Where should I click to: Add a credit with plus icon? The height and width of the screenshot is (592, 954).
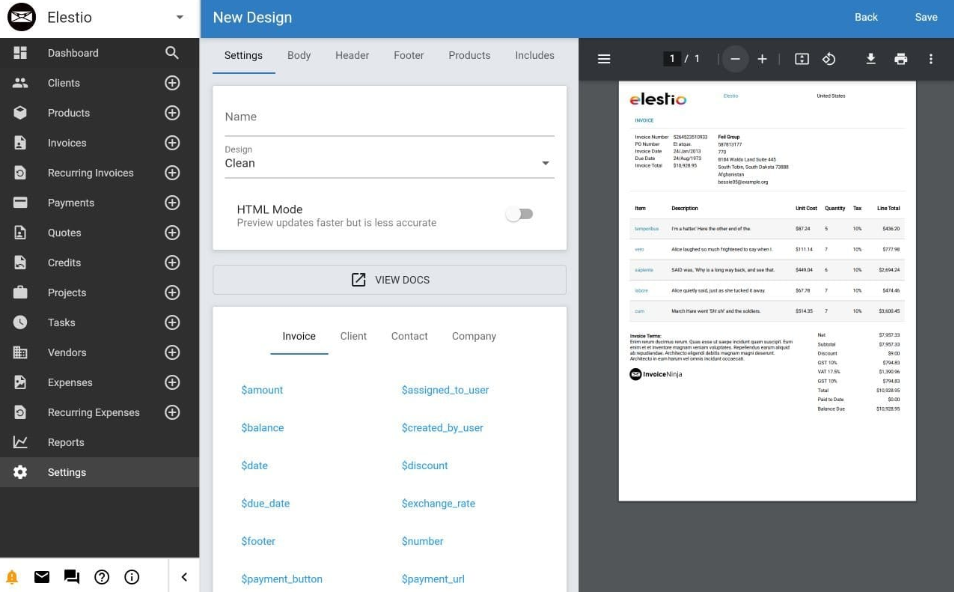(172, 262)
